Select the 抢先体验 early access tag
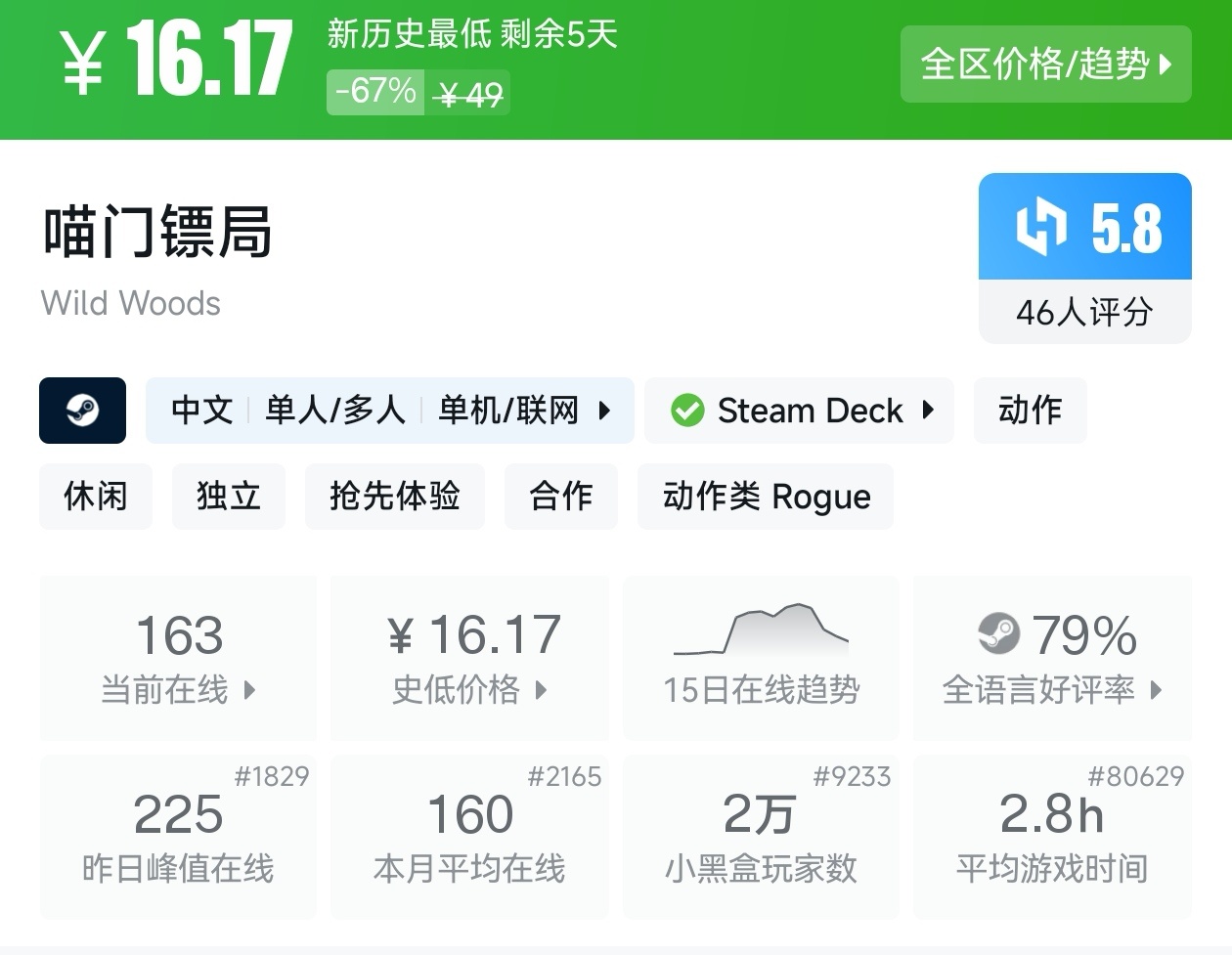1232x955 pixels. point(395,497)
